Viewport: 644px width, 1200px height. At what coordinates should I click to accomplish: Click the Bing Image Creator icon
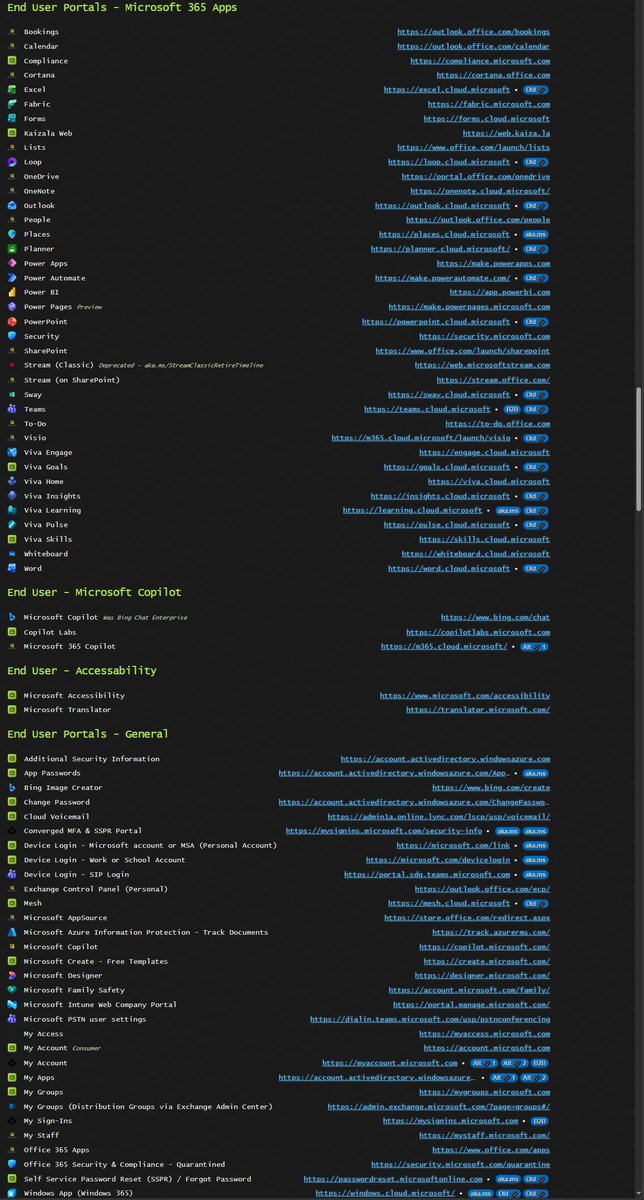pyautogui.click(x=12, y=788)
